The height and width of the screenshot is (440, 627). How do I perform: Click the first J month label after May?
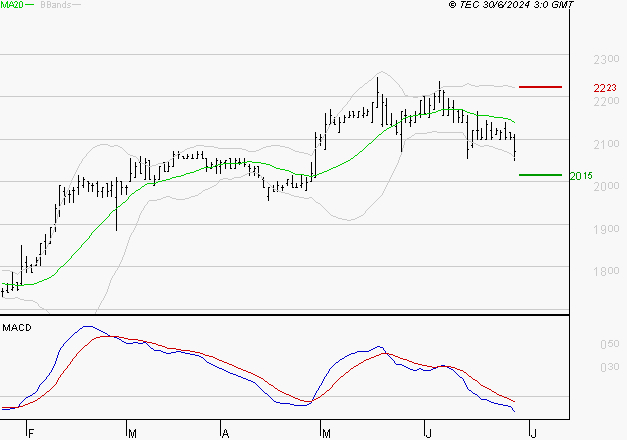[x=429, y=434]
